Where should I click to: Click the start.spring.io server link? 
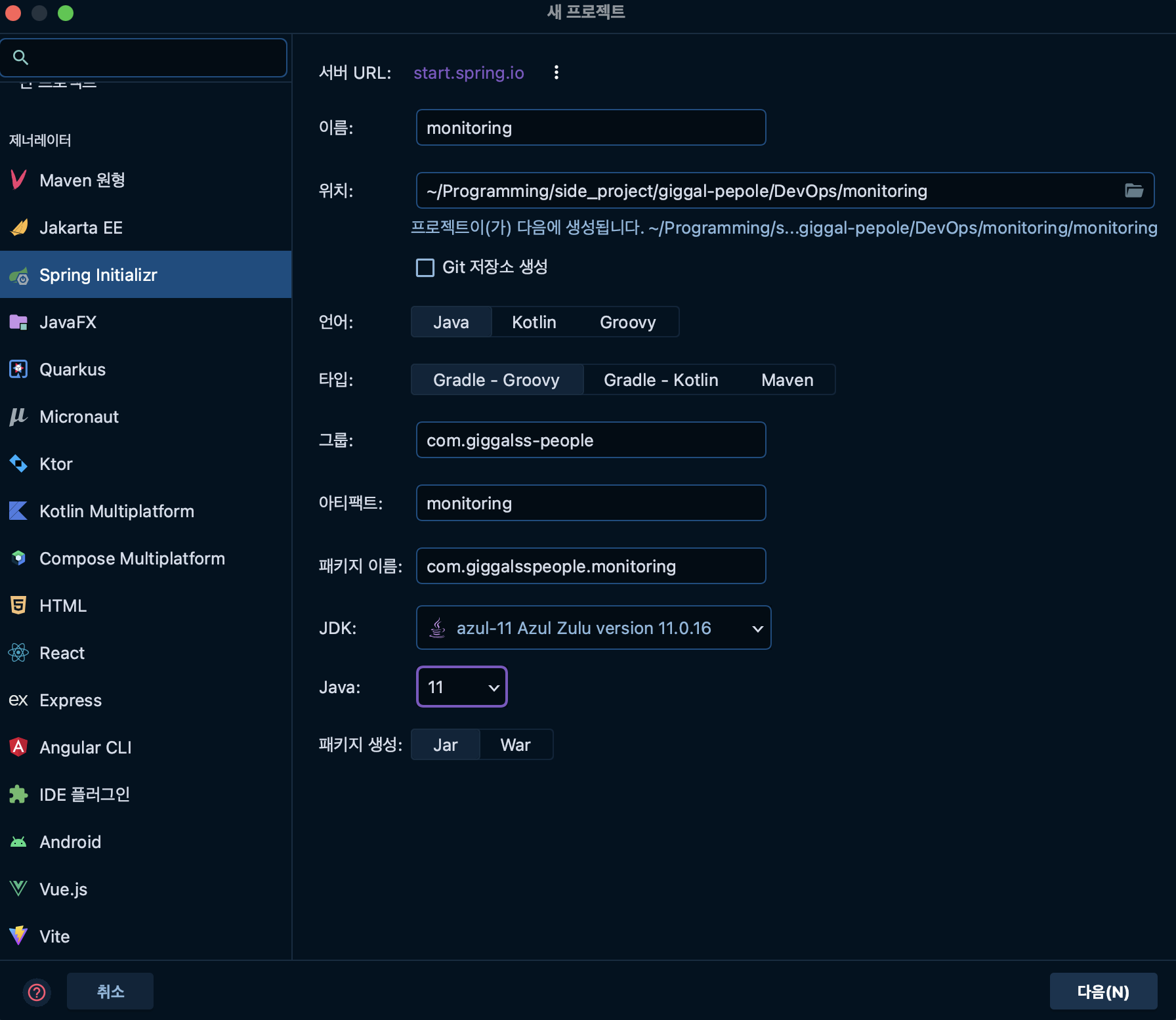[x=469, y=73]
